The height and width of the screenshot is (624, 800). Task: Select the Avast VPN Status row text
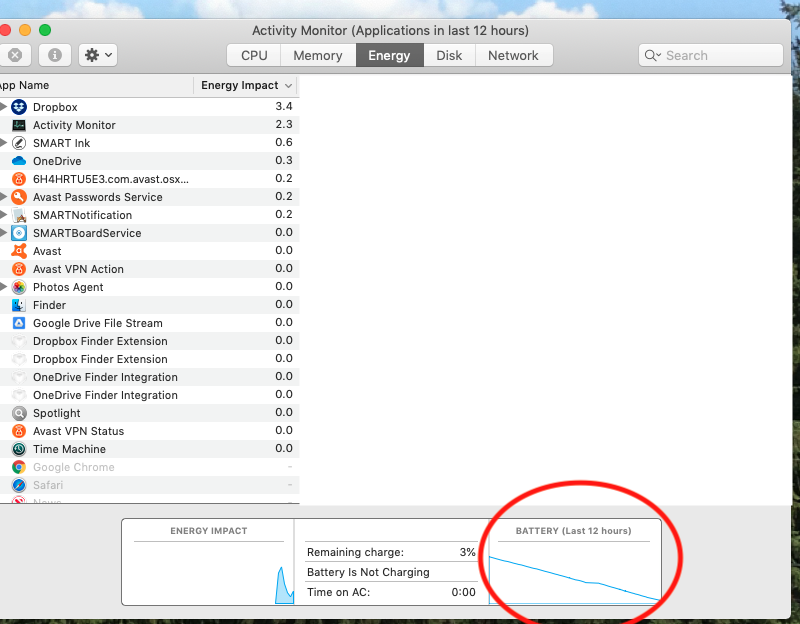coord(78,431)
